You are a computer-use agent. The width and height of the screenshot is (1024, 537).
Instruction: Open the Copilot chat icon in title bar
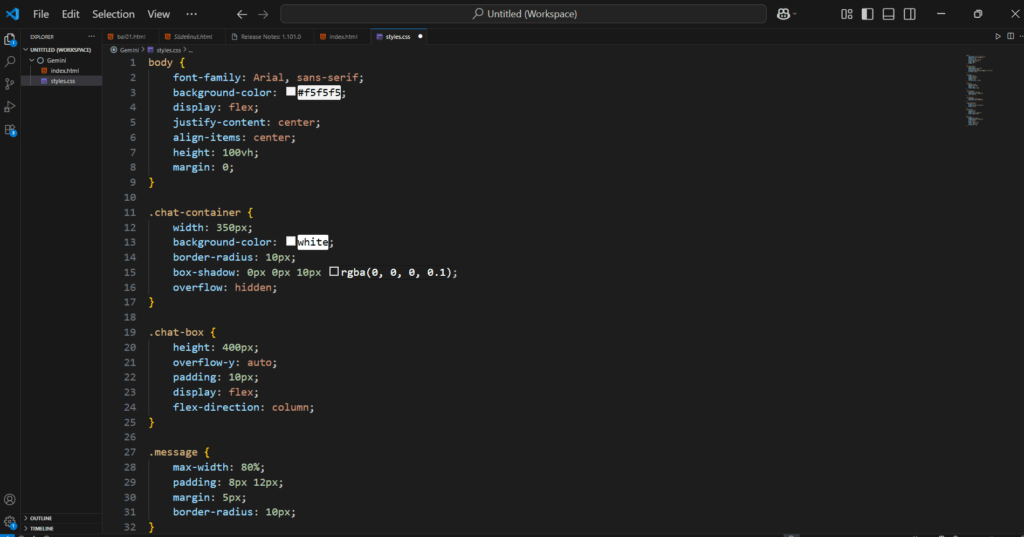[783, 14]
